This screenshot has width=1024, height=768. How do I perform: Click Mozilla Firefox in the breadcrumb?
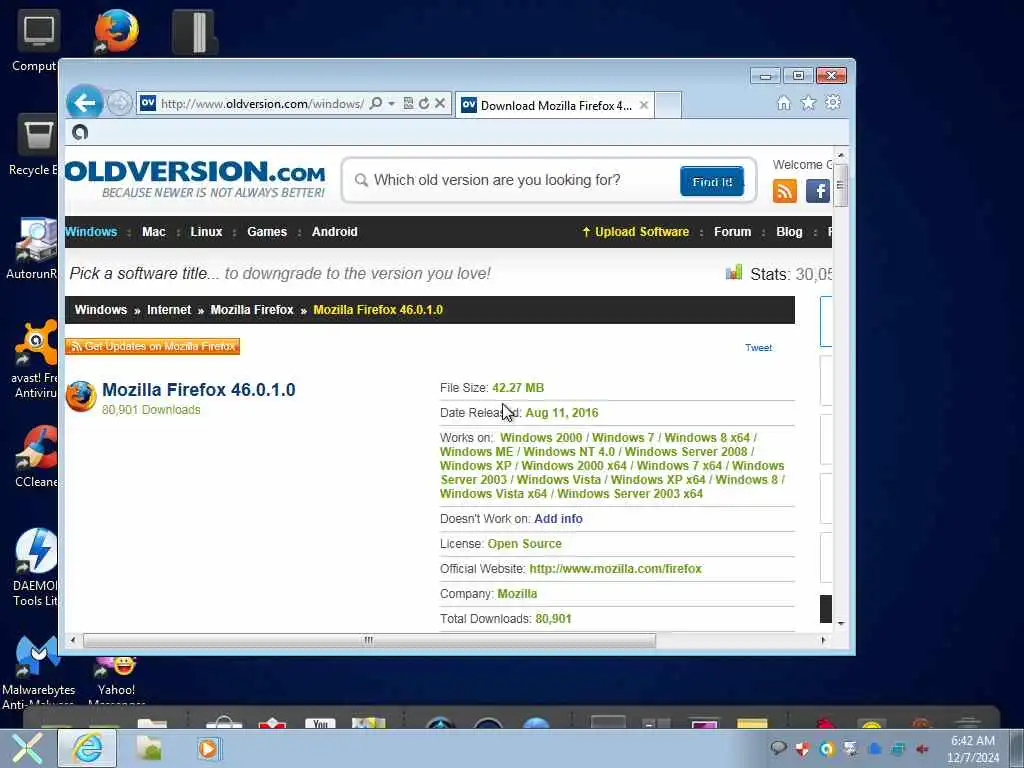pos(252,310)
